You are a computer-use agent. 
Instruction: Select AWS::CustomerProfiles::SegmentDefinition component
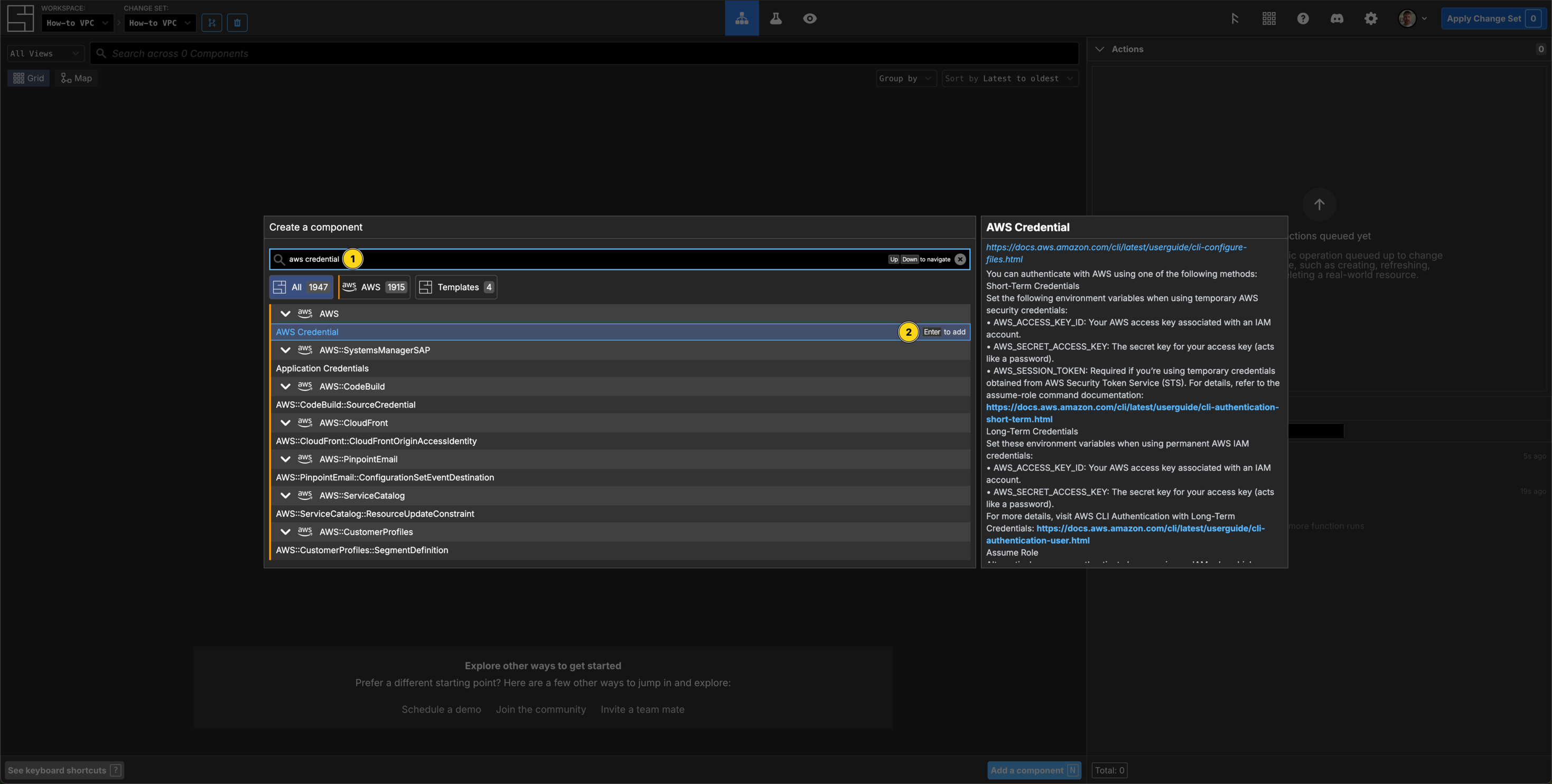click(620, 550)
